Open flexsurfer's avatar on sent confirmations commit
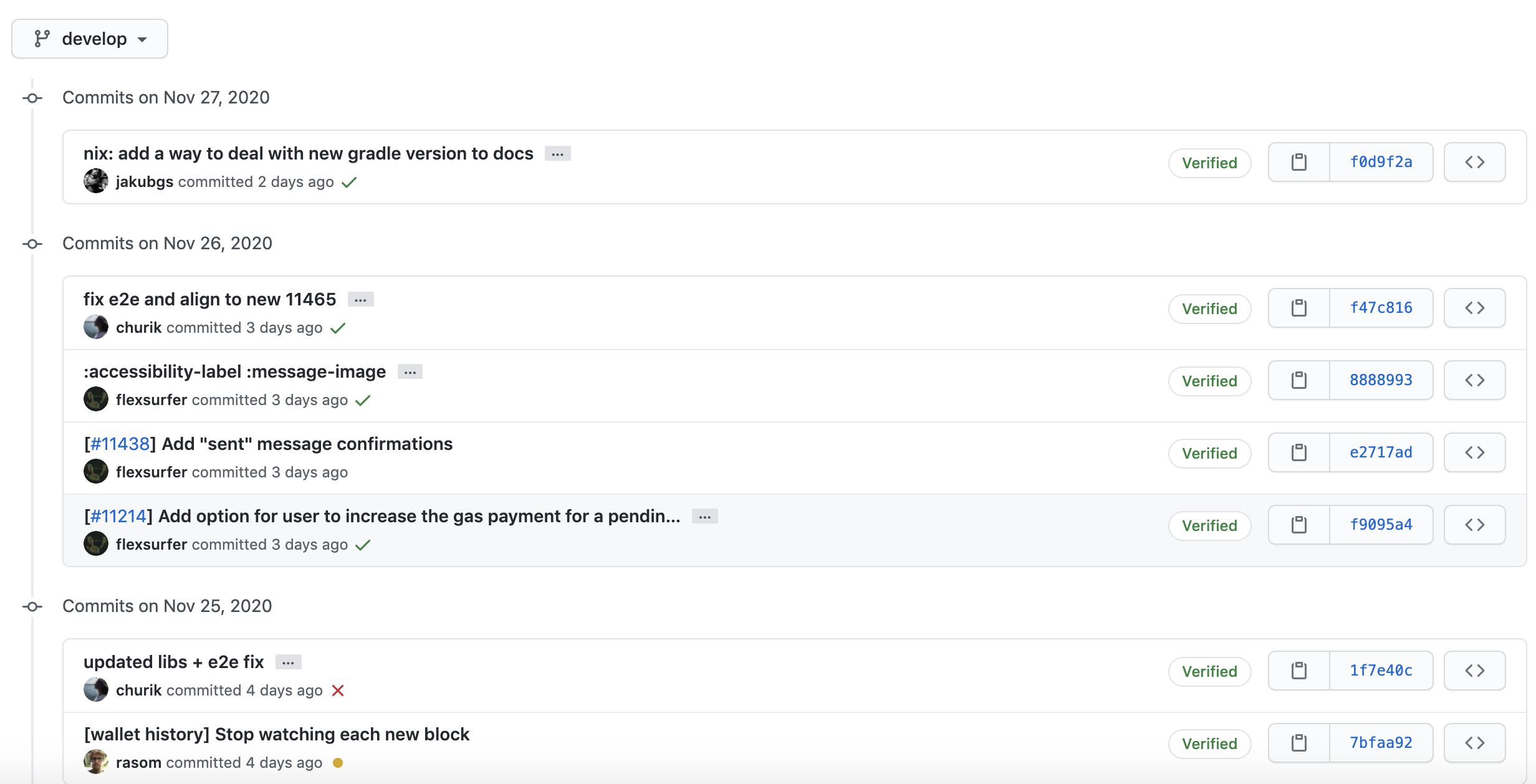Image resolution: width=1536 pixels, height=784 pixels. 96,472
